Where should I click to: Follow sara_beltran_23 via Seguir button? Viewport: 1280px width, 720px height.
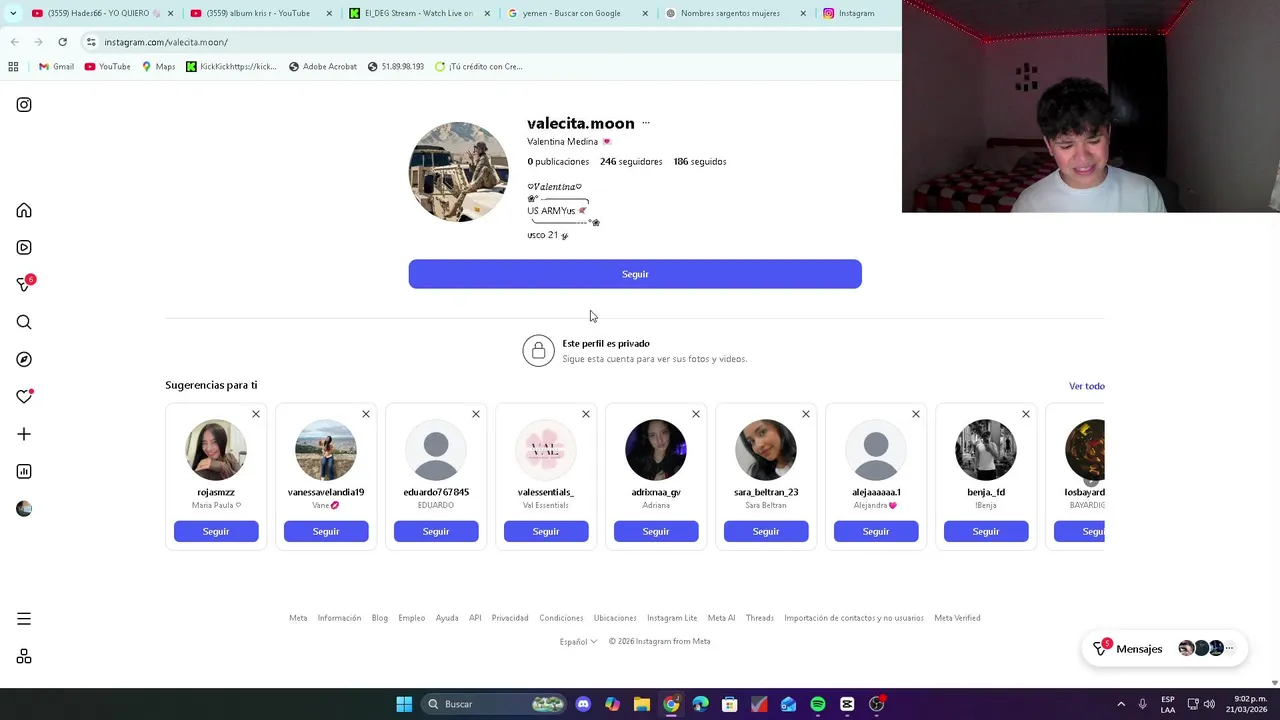point(766,532)
